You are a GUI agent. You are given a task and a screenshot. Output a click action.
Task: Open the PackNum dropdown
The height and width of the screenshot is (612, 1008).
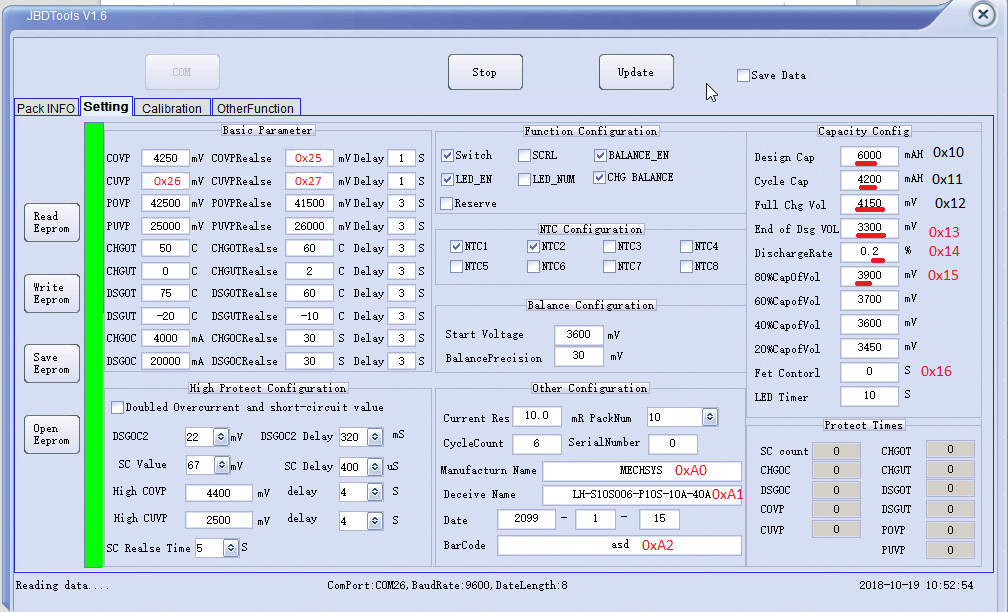pyautogui.click(x=709, y=417)
